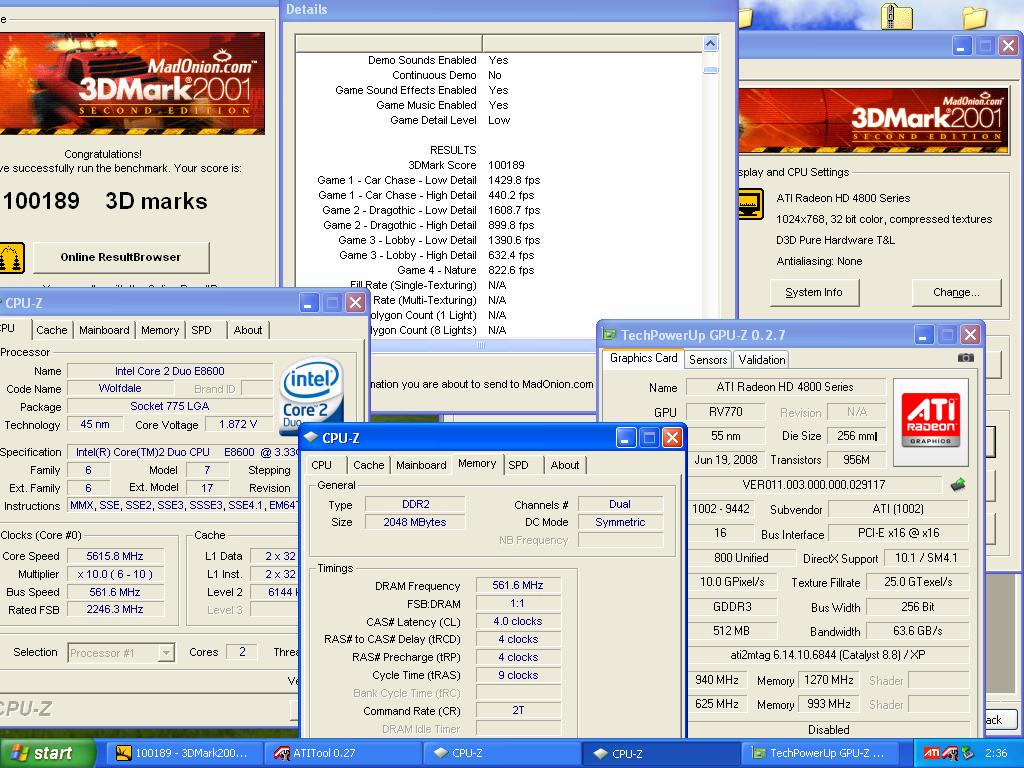The image size is (1024, 768).
Task: Click the memory Type field DDR2
Action: [415, 504]
